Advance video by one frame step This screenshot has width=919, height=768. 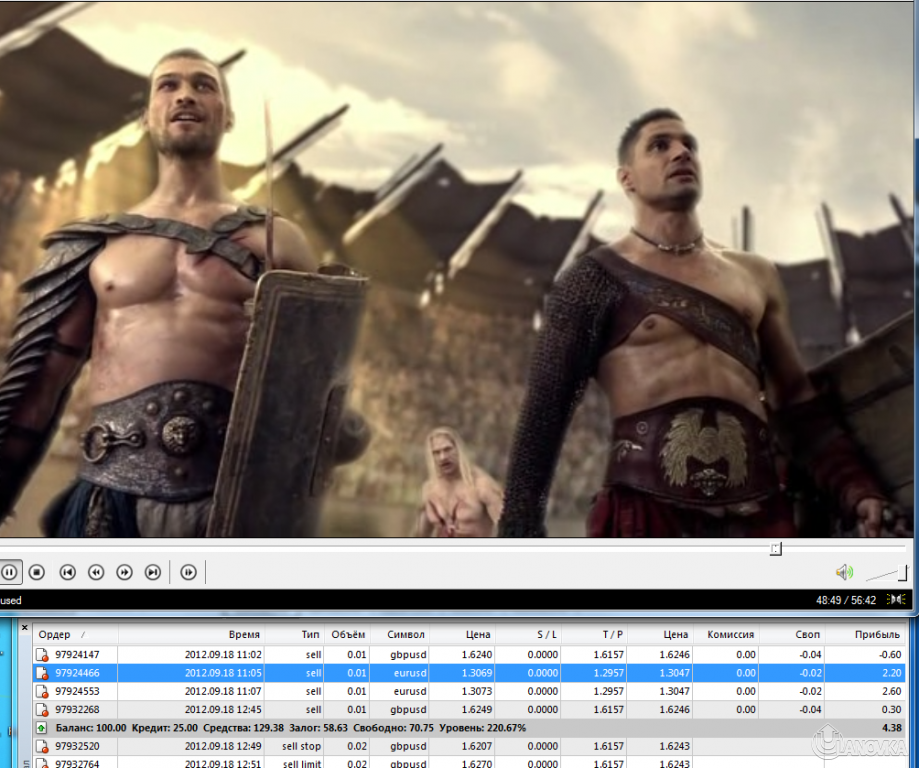188,572
